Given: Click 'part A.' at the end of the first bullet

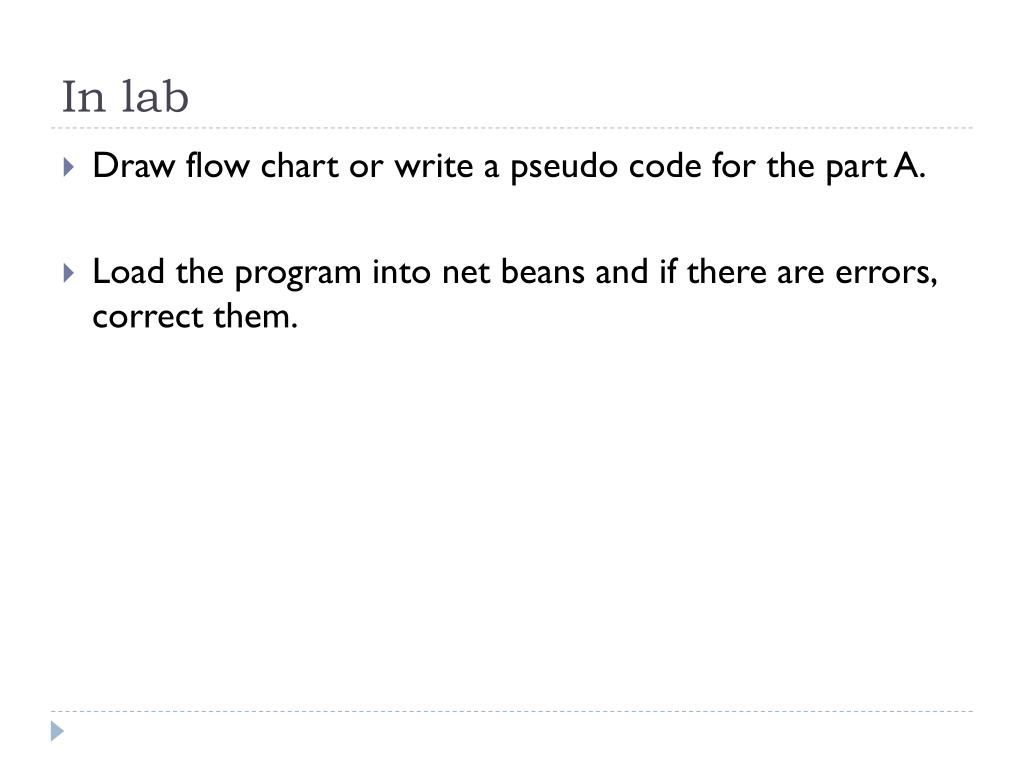Looking at the screenshot, I should [876, 167].
